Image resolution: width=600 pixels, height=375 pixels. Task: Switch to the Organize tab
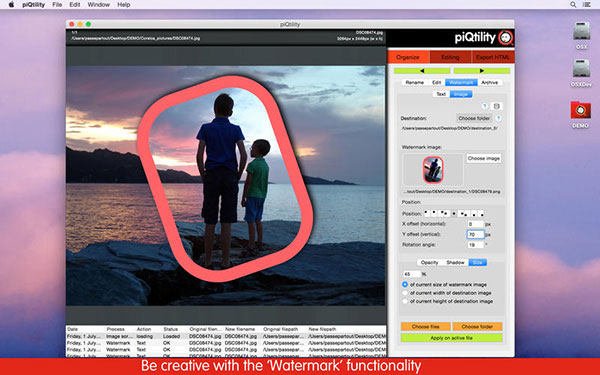[x=408, y=57]
